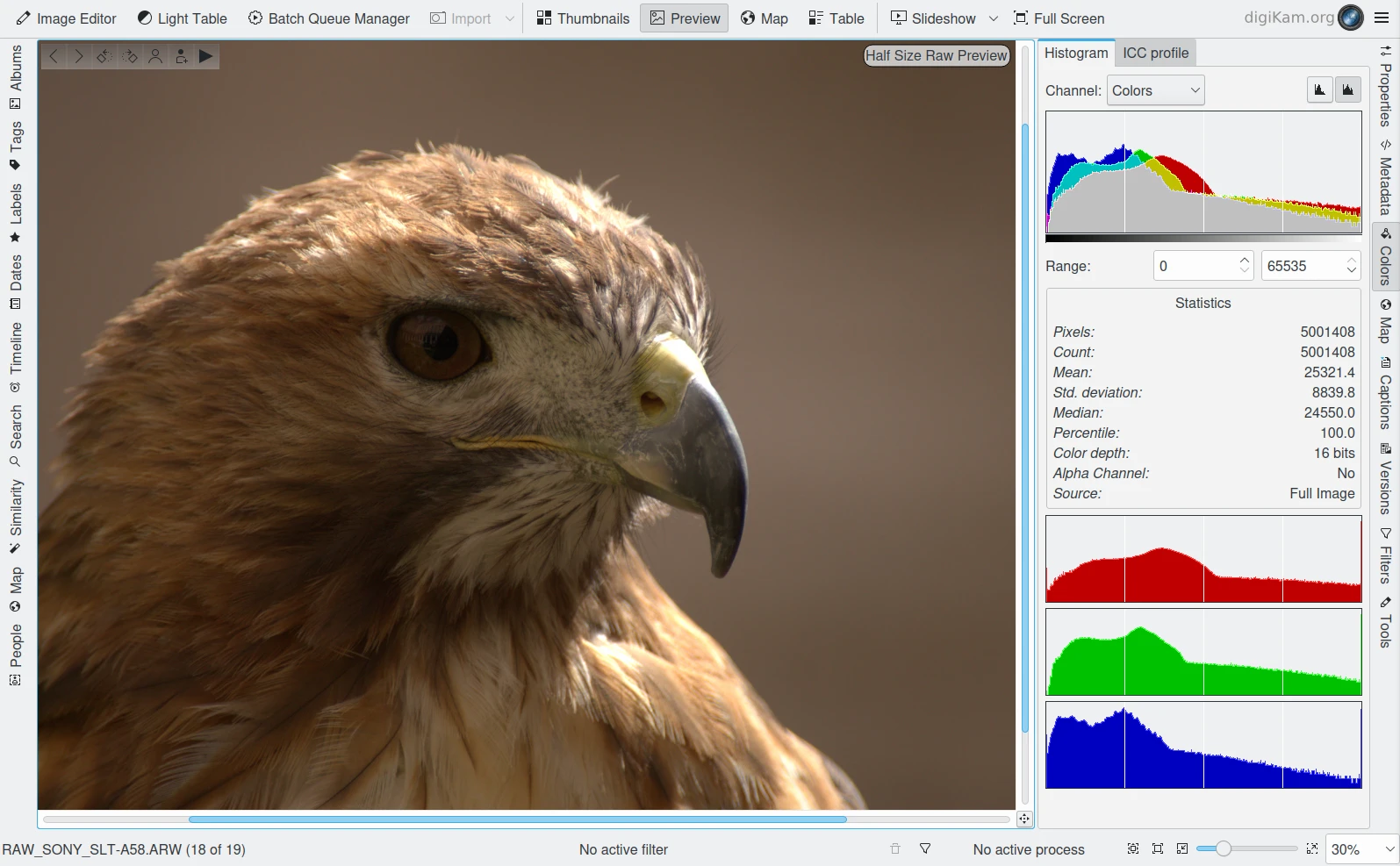The height and width of the screenshot is (866, 1400).
Task: Expand the Slideshow dropdown arrow
Action: click(994, 18)
